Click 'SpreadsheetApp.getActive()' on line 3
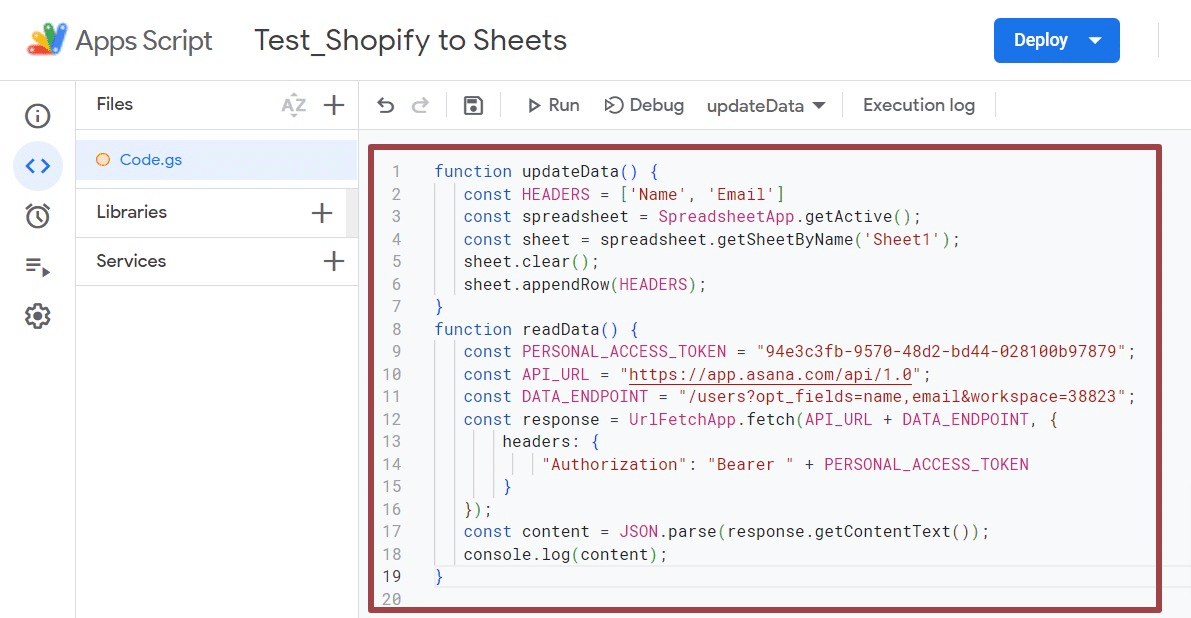The image size is (1191, 618). pyautogui.click(x=785, y=216)
